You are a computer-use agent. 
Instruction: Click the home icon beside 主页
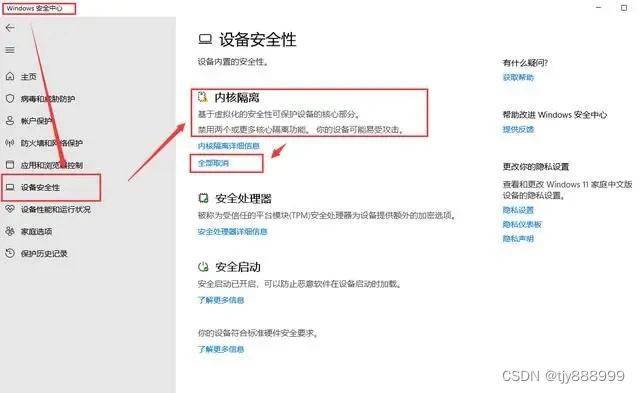tap(10, 76)
